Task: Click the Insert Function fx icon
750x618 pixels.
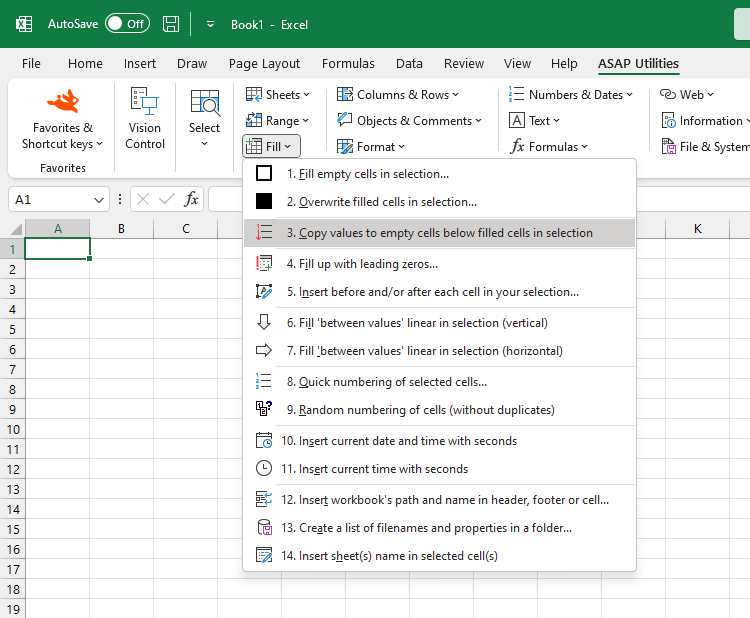Action: click(x=191, y=199)
